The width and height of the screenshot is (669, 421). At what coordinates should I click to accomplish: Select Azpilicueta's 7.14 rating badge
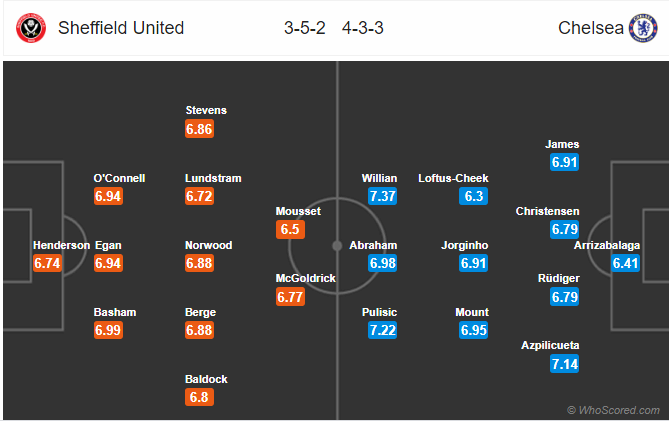coord(564,364)
